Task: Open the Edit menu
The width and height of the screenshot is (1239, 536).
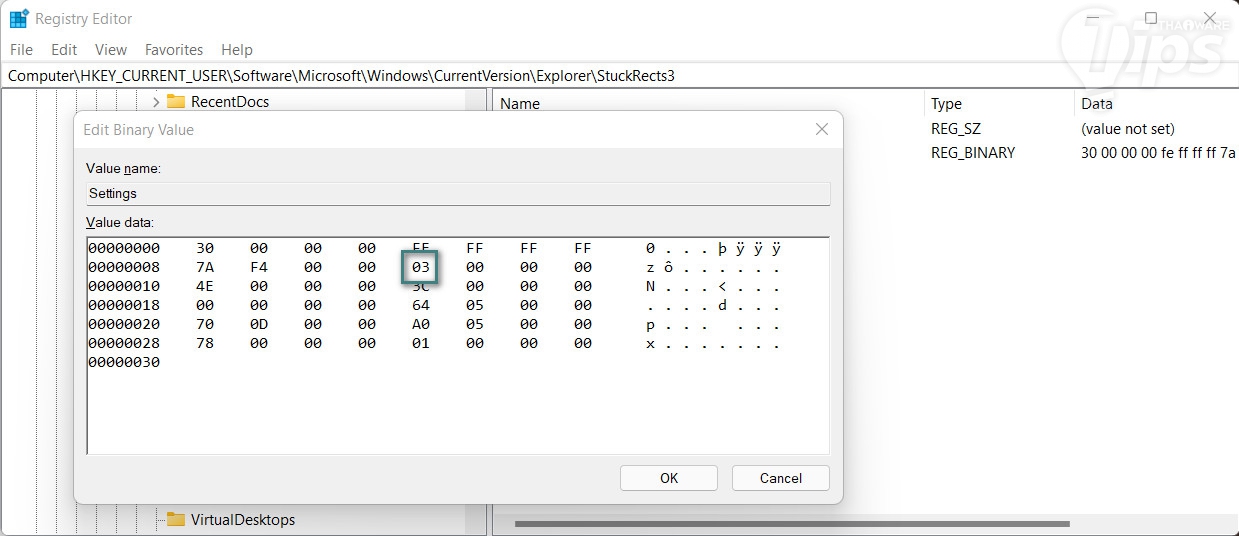Action: pos(64,49)
